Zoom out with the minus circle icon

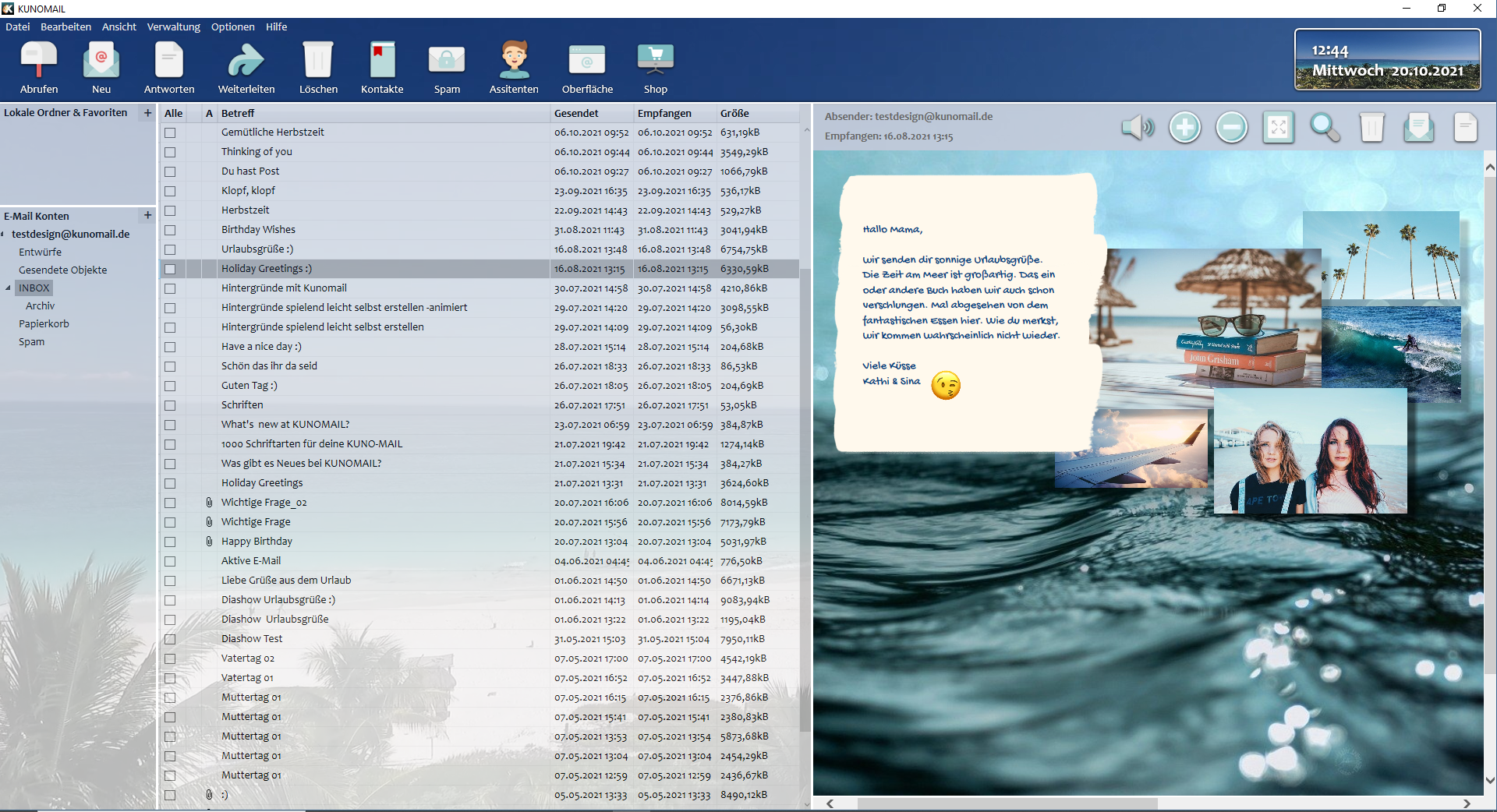[1232, 127]
